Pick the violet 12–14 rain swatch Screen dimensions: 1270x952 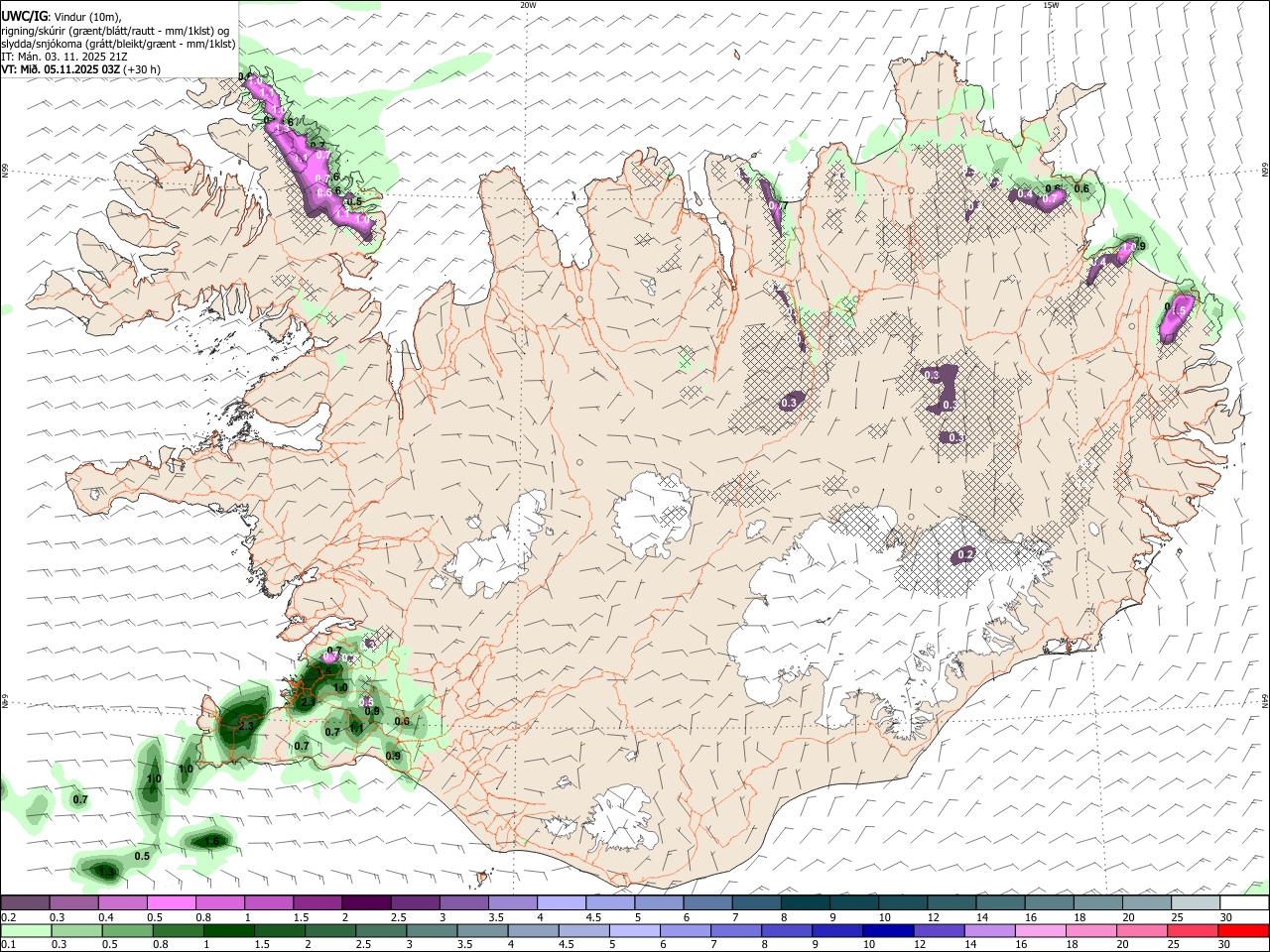tap(938, 931)
